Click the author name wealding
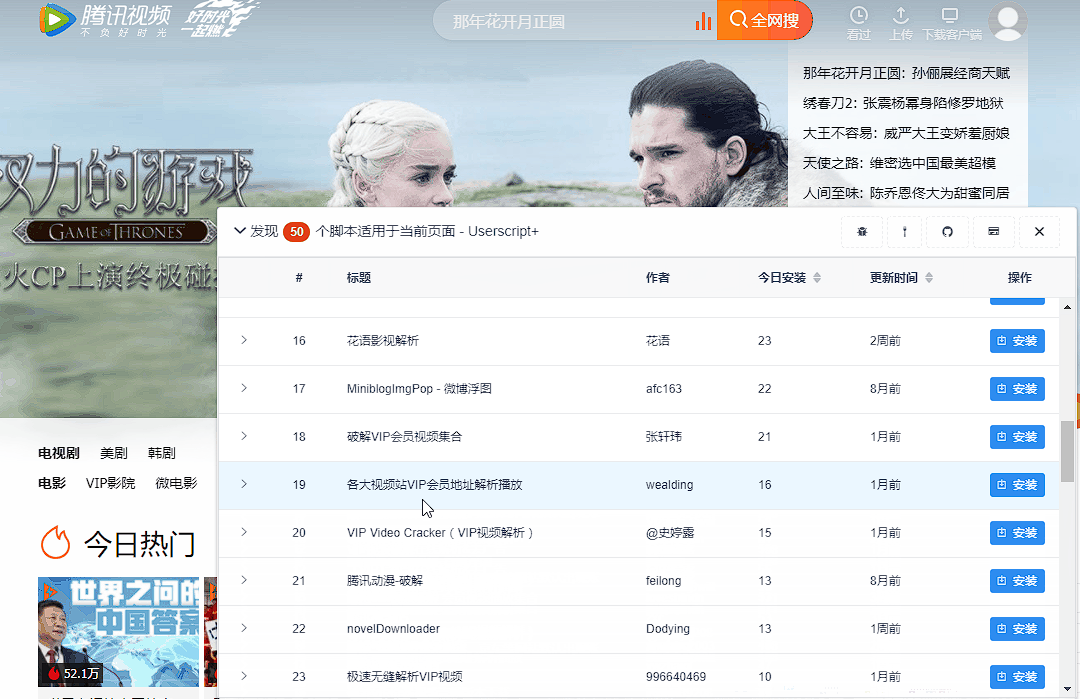1080x699 pixels. click(669, 485)
